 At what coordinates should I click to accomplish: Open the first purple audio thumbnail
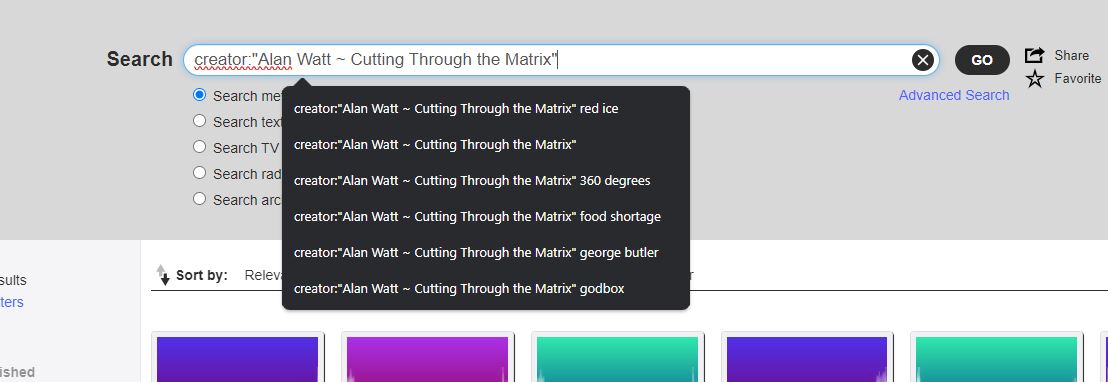click(237, 359)
